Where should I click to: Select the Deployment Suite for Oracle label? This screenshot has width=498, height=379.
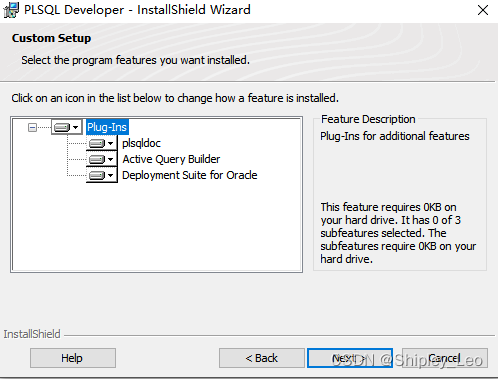pos(190,175)
